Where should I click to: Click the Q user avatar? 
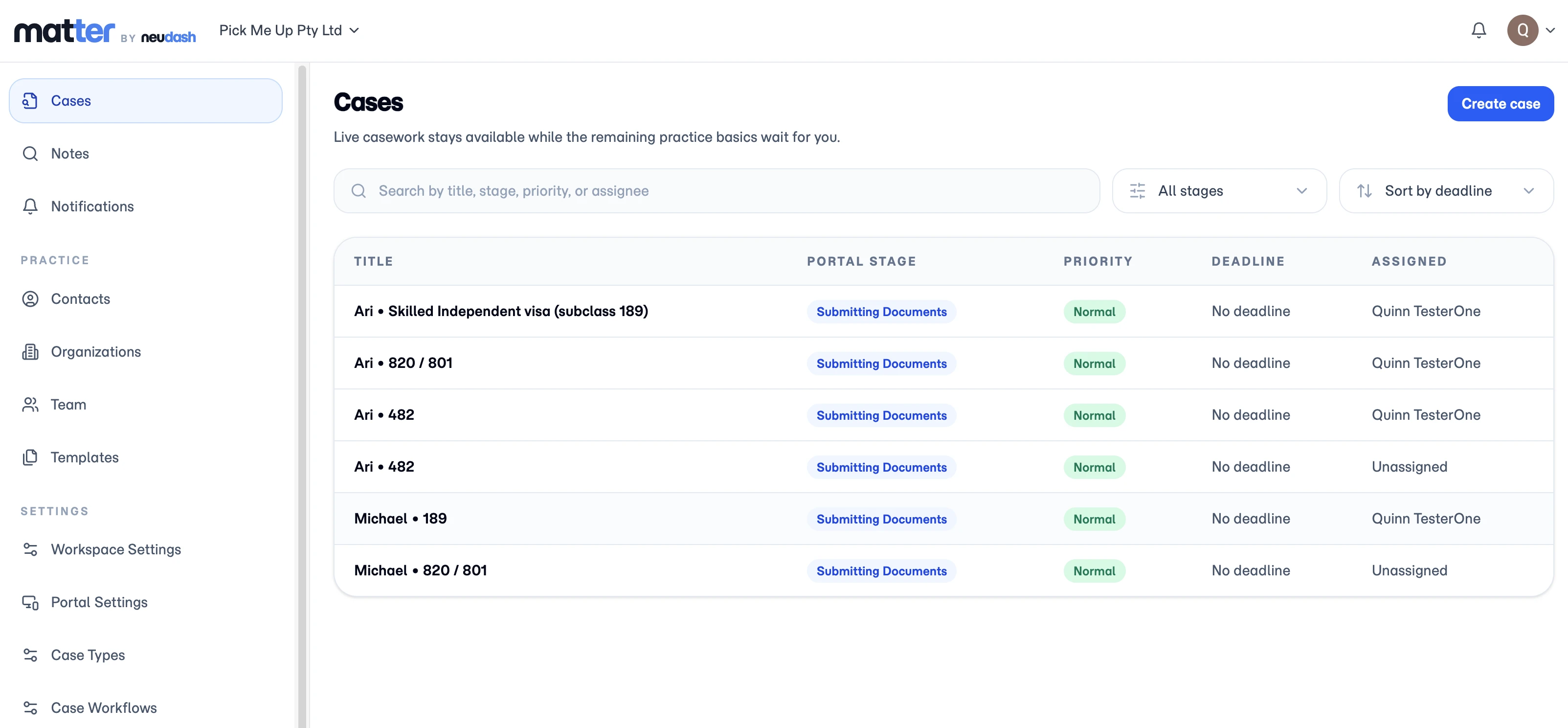point(1523,30)
